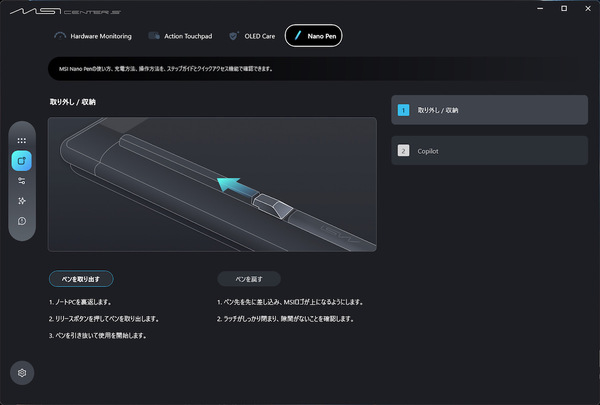Click the MSI Center S logo
Screen dimensions: 600x405
(x=65, y=11)
